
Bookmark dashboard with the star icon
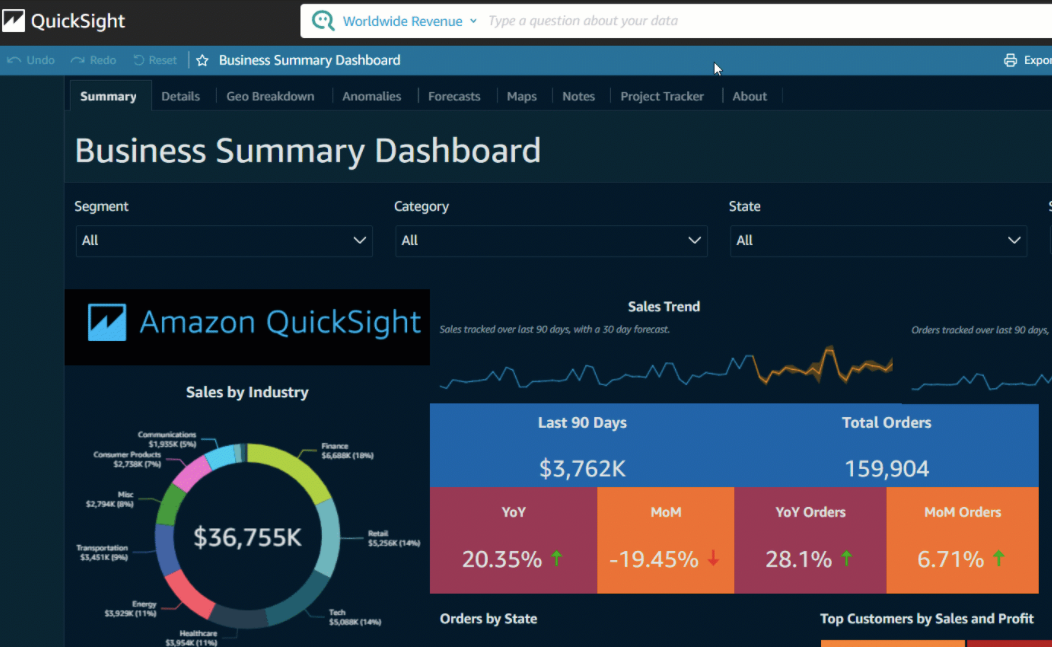[x=202, y=60]
